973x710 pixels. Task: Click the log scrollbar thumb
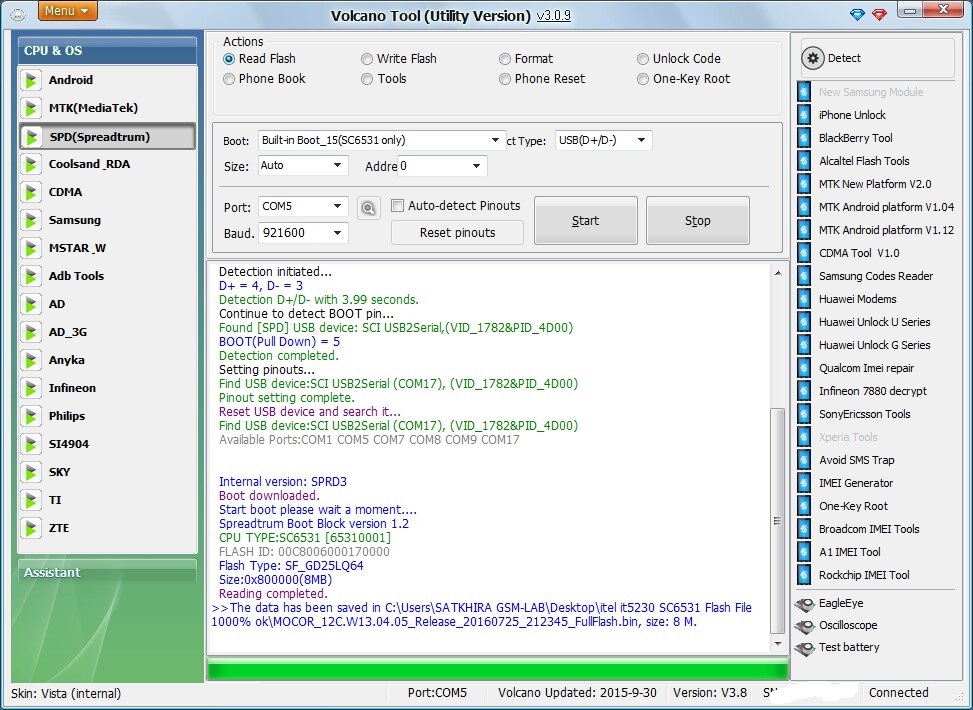pyautogui.click(x=777, y=520)
